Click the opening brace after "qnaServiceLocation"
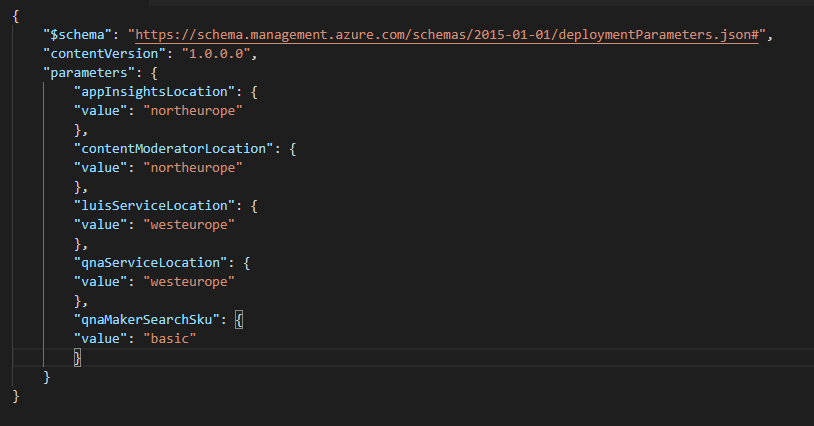 click(x=247, y=263)
